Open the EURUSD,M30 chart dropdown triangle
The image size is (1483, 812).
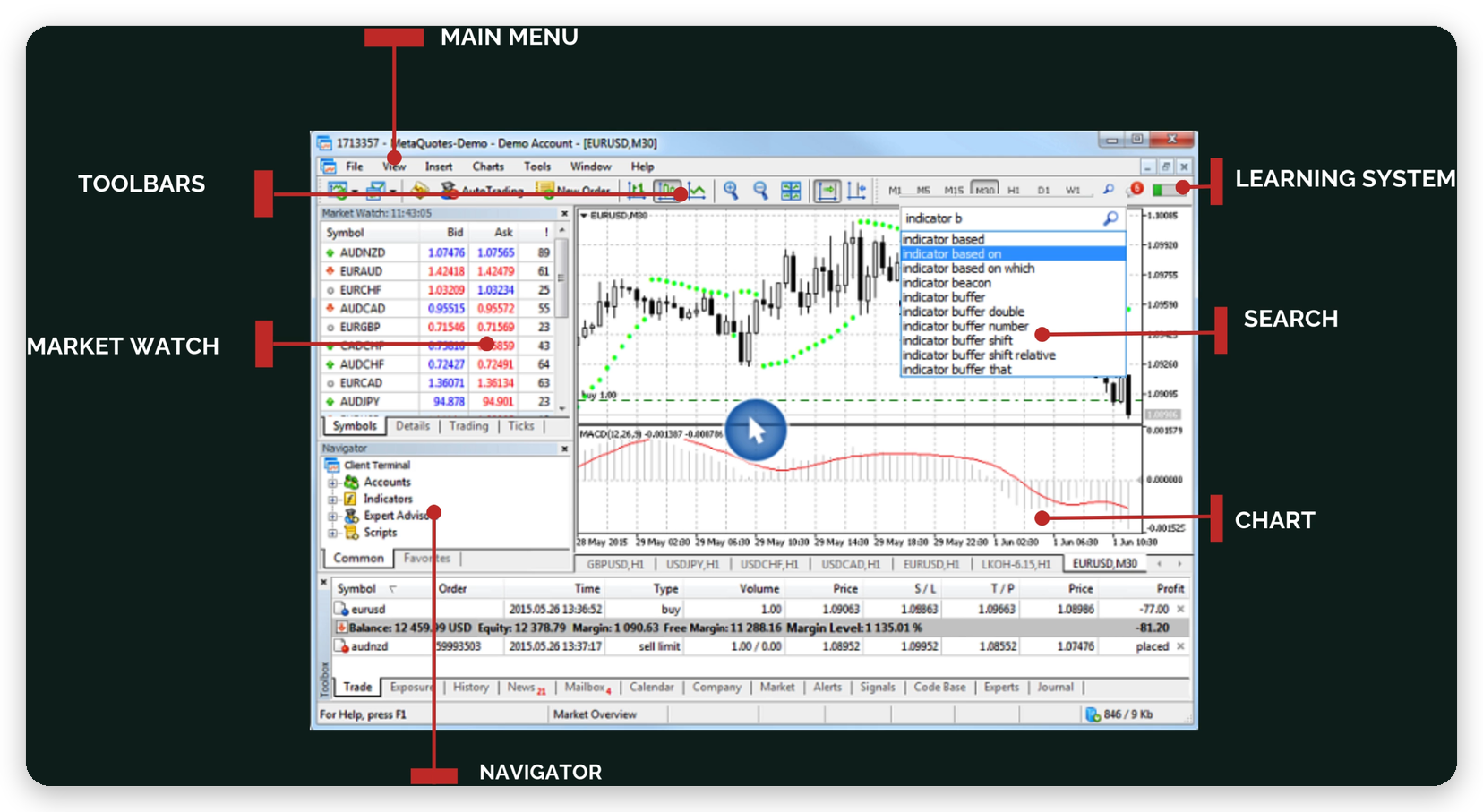(584, 216)
